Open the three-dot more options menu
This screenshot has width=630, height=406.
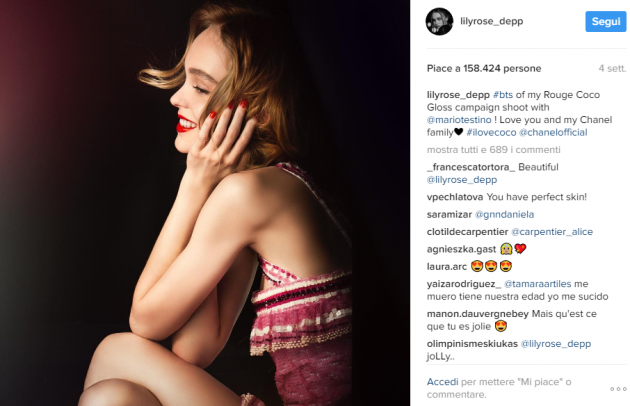coord(613,386)
